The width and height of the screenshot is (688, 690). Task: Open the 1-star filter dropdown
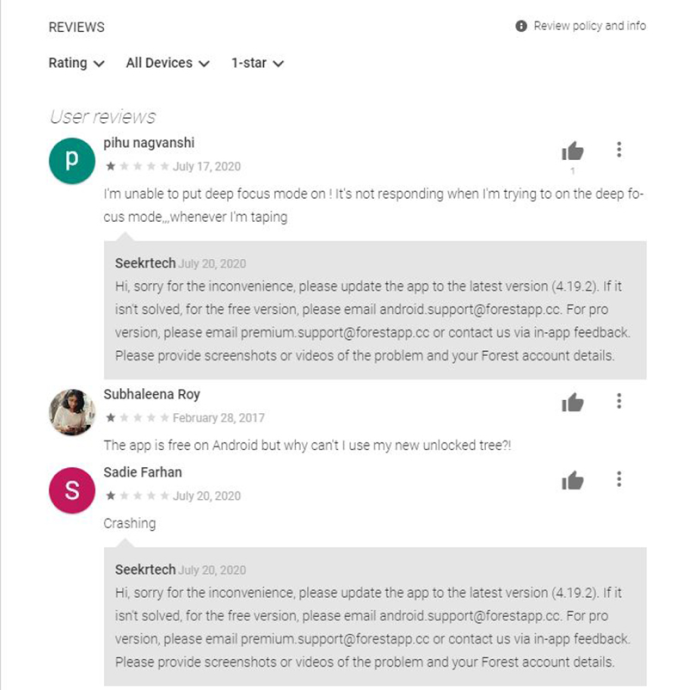(257, 63)
